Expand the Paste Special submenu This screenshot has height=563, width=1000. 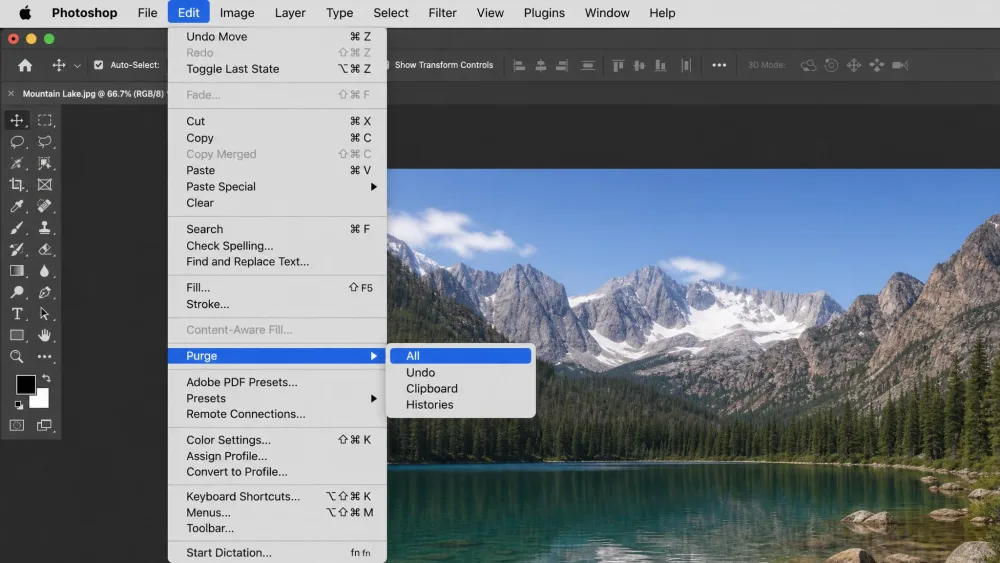tap(278, 187)
